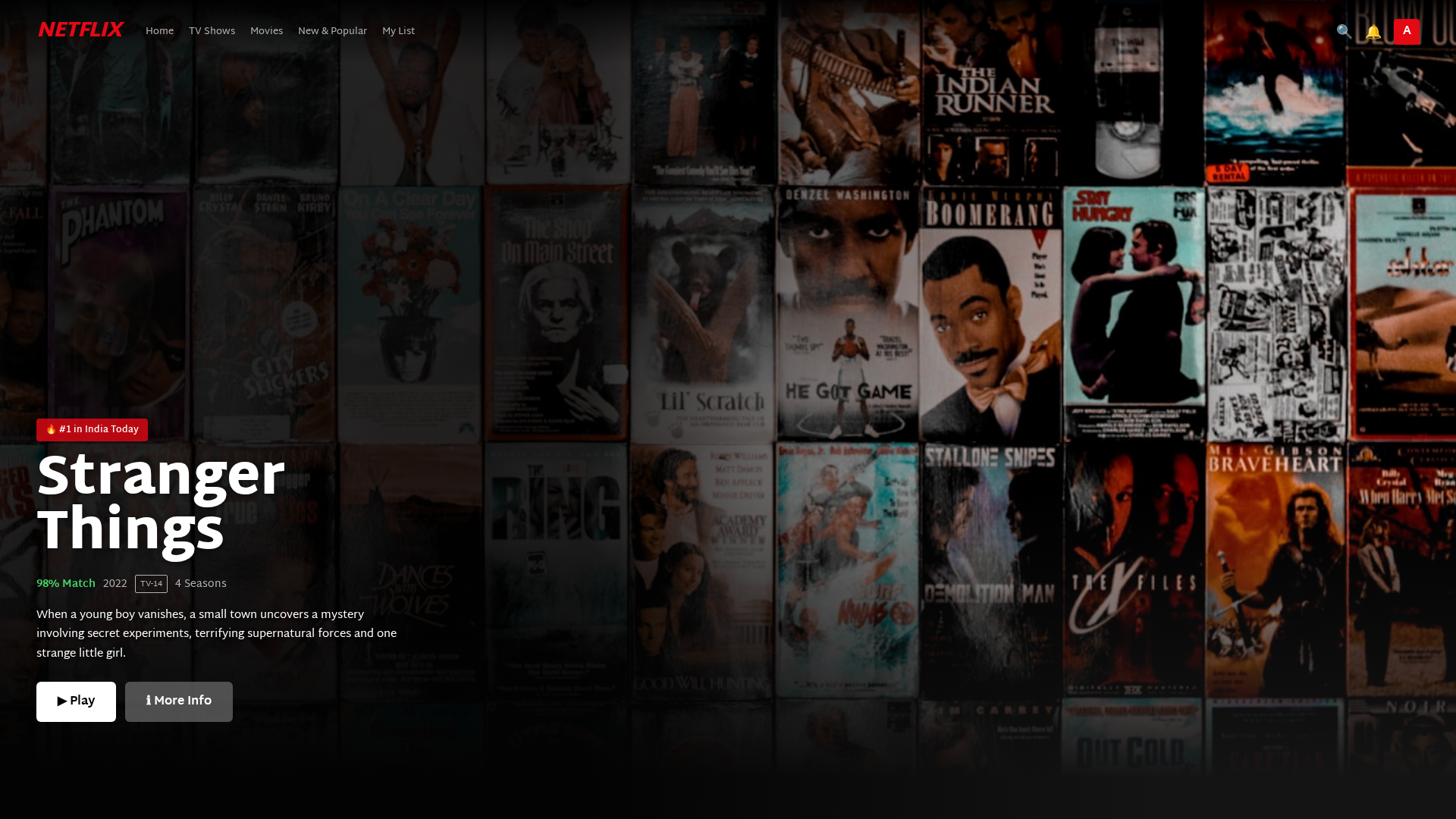Play Stranger Things
Viewport: 1456px width, 819px height.
76,701
